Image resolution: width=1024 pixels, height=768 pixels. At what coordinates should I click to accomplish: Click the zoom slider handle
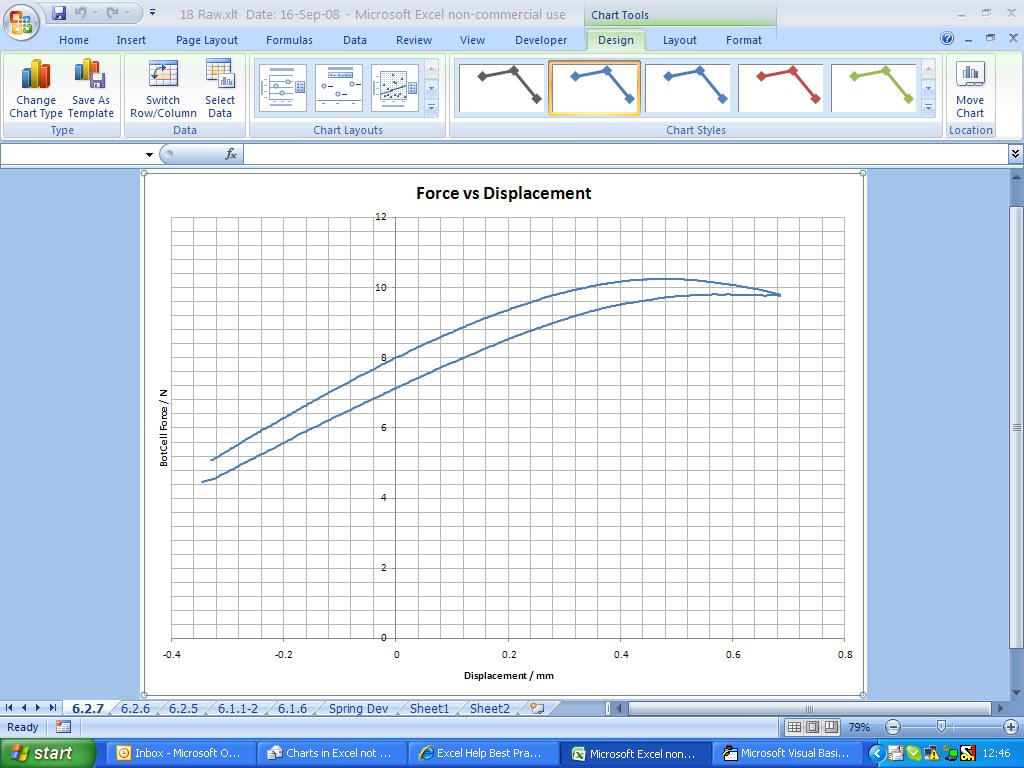[941, 727]
